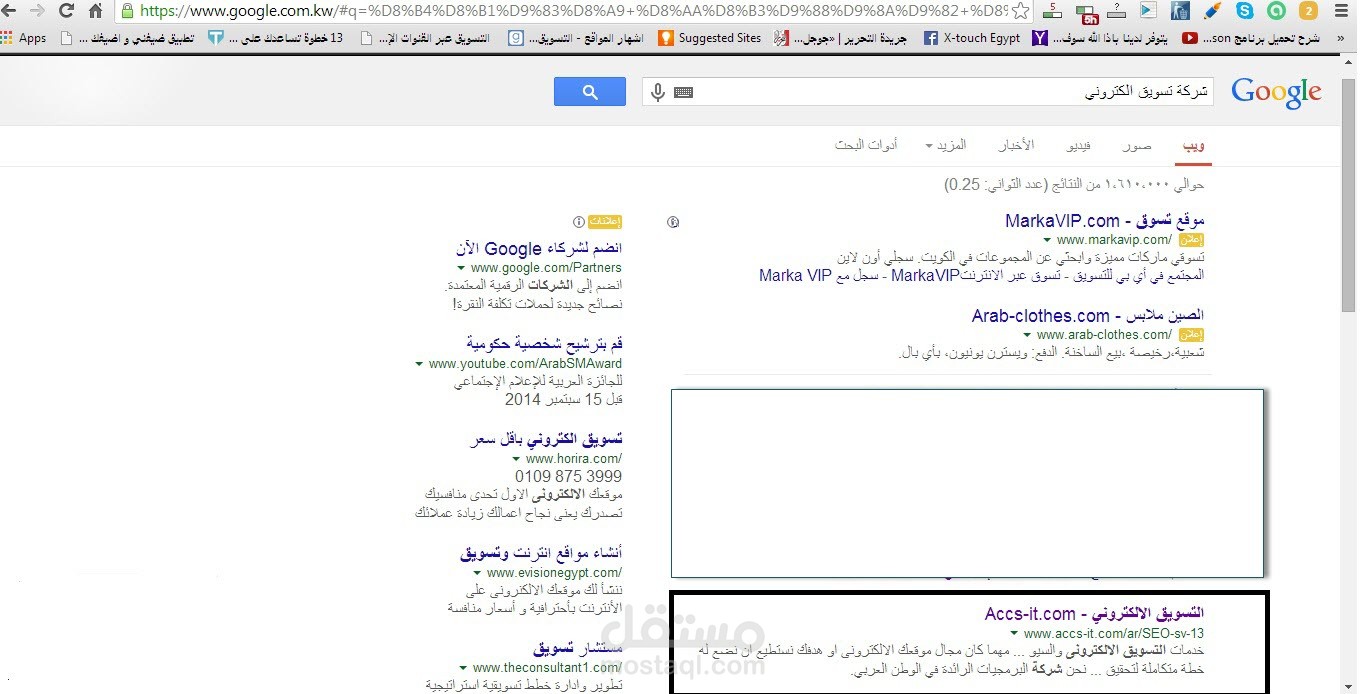Screen dimensions: 1366x694
Task: Select the ويب (Web) search tab
Action: pyautogui.click(x=1194, y=146)
